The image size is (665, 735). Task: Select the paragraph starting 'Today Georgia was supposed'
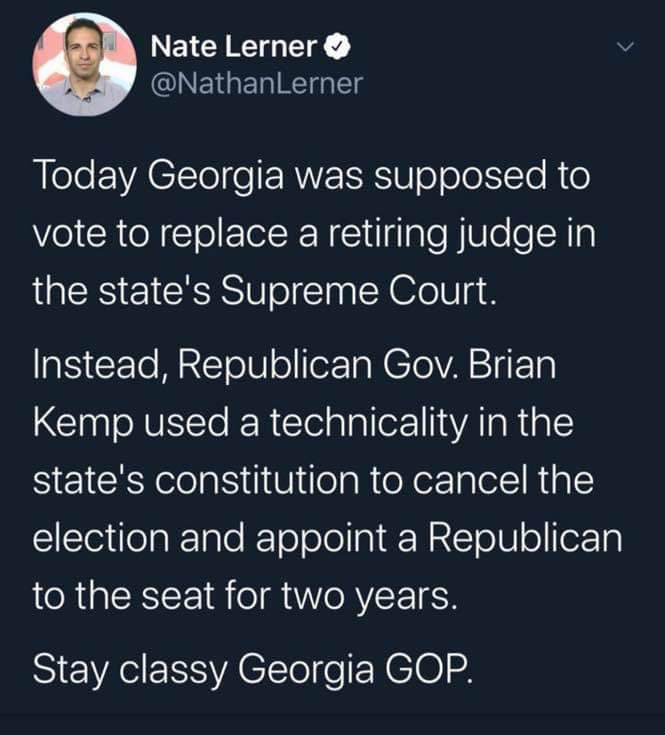coord(314,233)
